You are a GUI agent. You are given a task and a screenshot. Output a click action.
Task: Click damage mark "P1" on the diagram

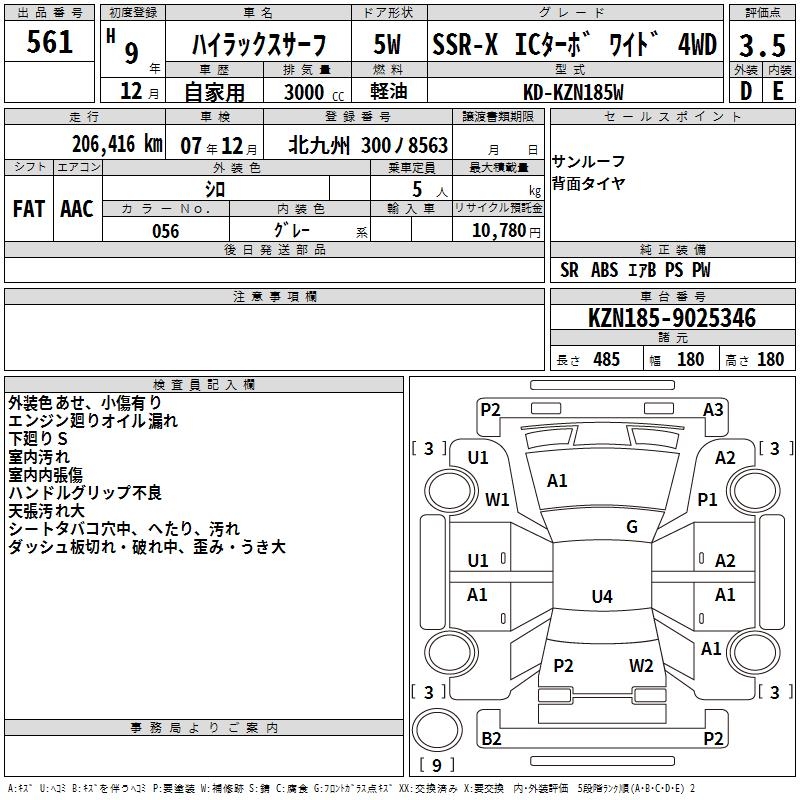click(707, 499)
